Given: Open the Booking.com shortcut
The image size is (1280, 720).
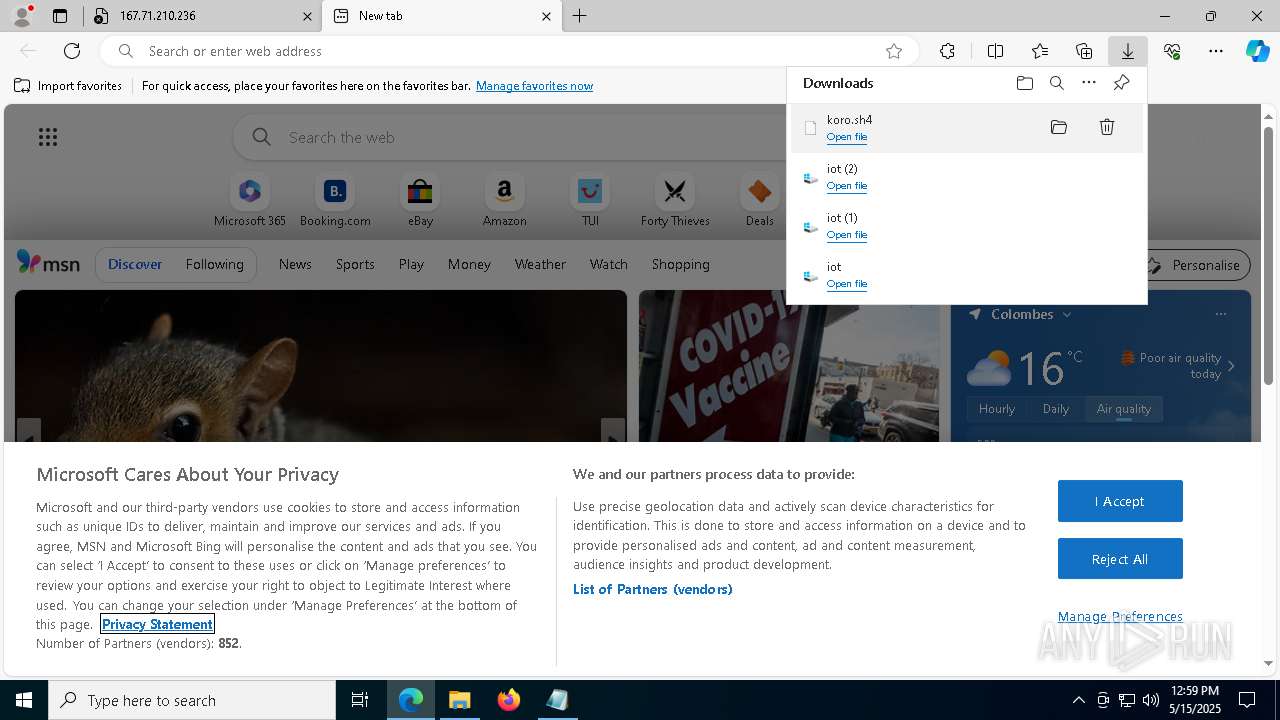Looking at the screenshot, I should 335,200.
